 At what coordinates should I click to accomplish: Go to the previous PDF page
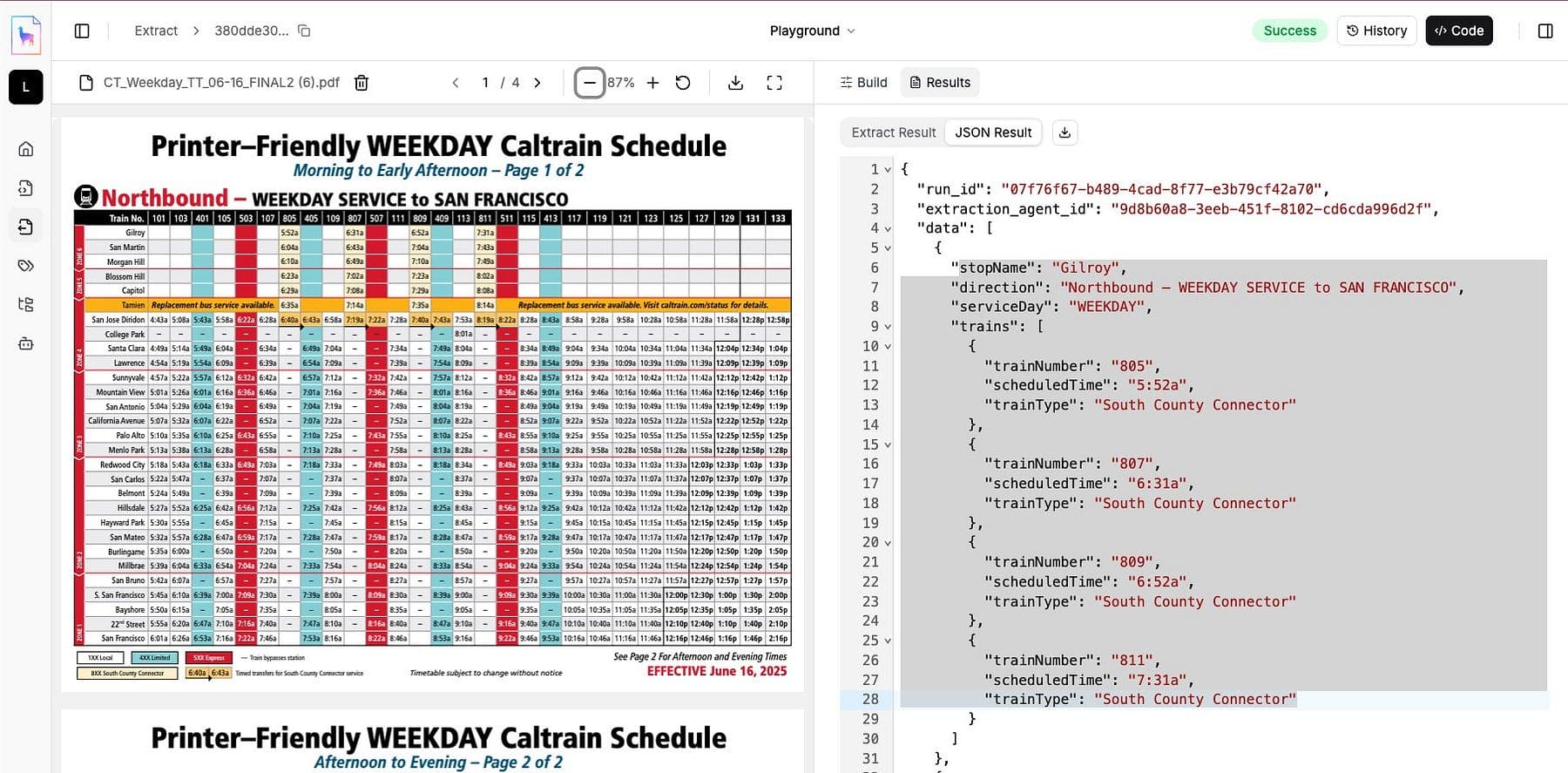(x=456, y=83)
